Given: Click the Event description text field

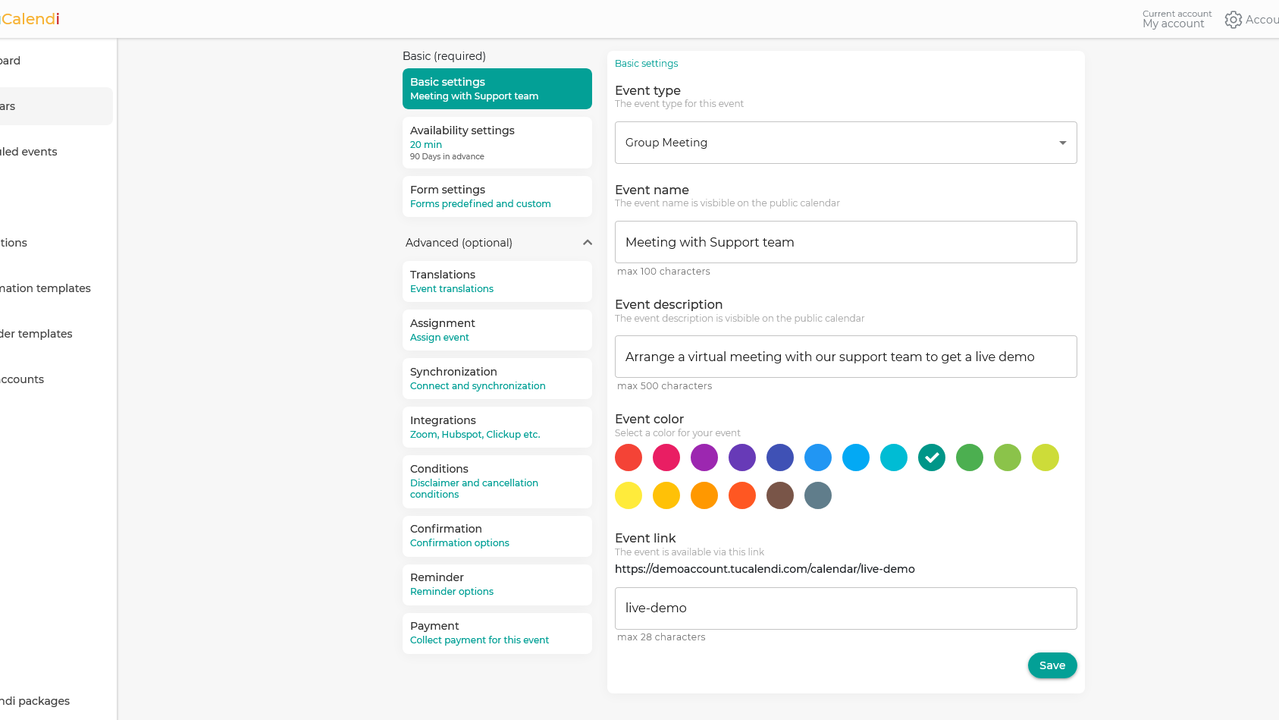Looking at the screenshot, I should click(845, 357).
